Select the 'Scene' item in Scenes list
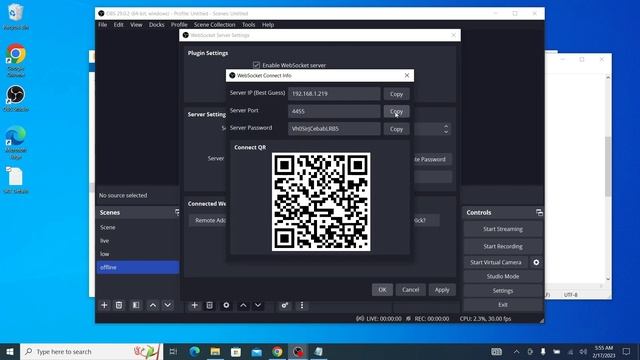 138,227
